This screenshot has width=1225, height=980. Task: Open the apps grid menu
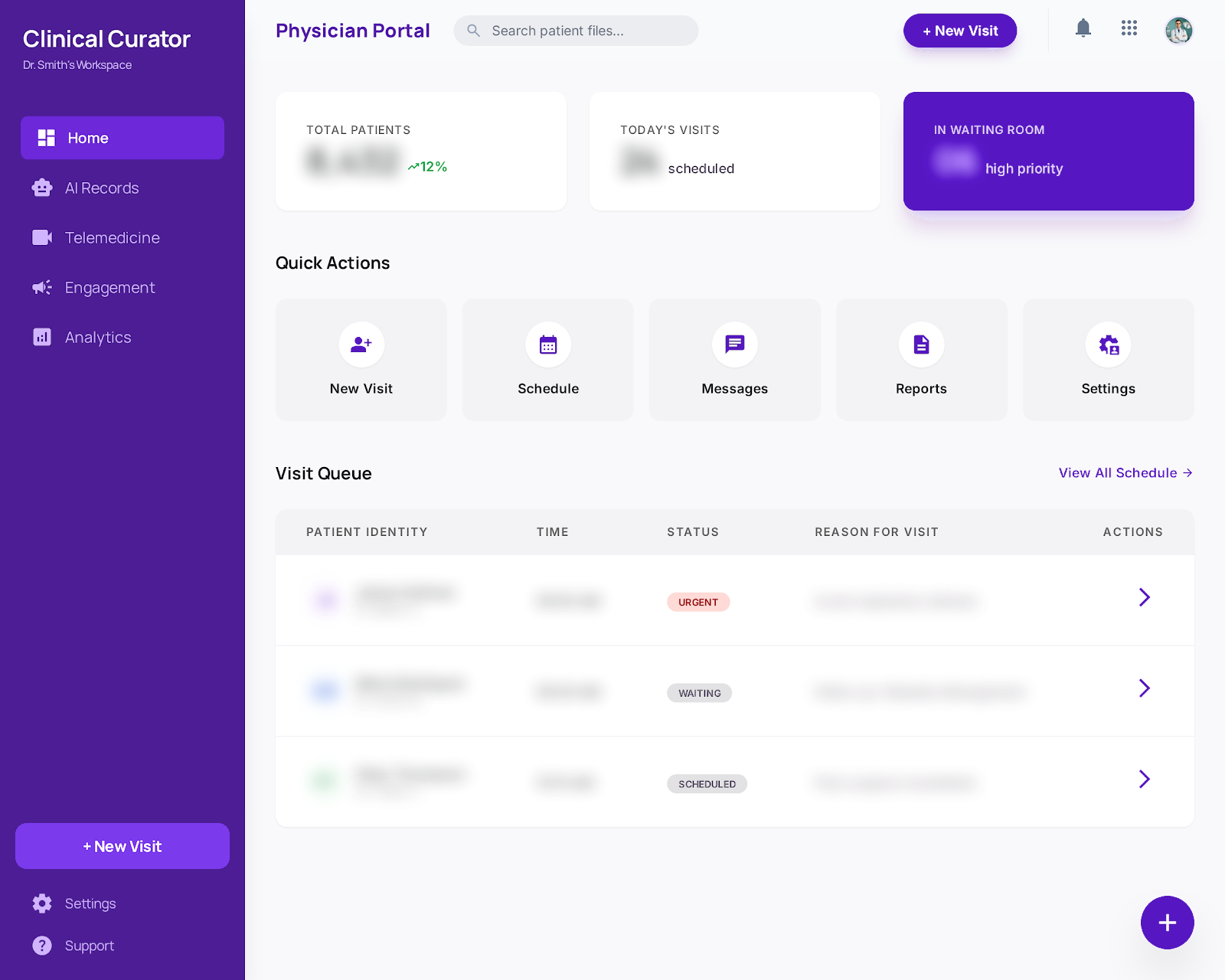[1129, 28]
